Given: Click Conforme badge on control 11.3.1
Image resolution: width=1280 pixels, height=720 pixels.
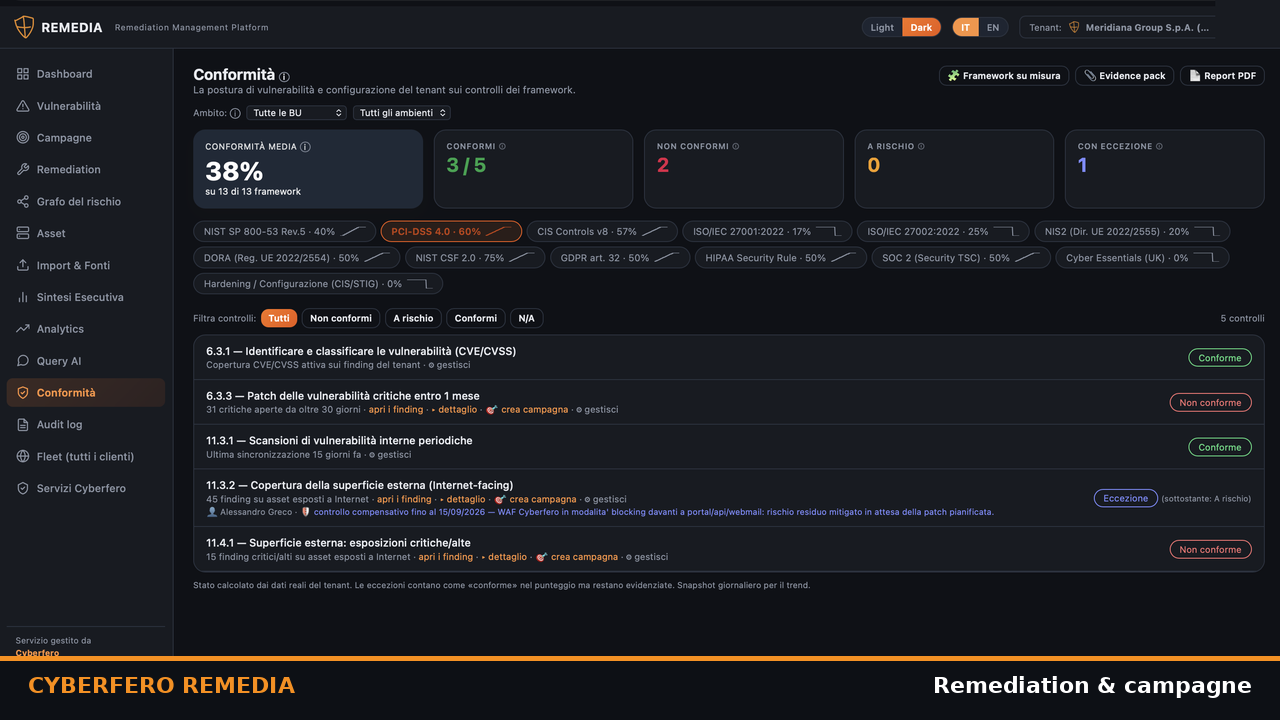Looking at the screenshot, I should coord(1219,447).
